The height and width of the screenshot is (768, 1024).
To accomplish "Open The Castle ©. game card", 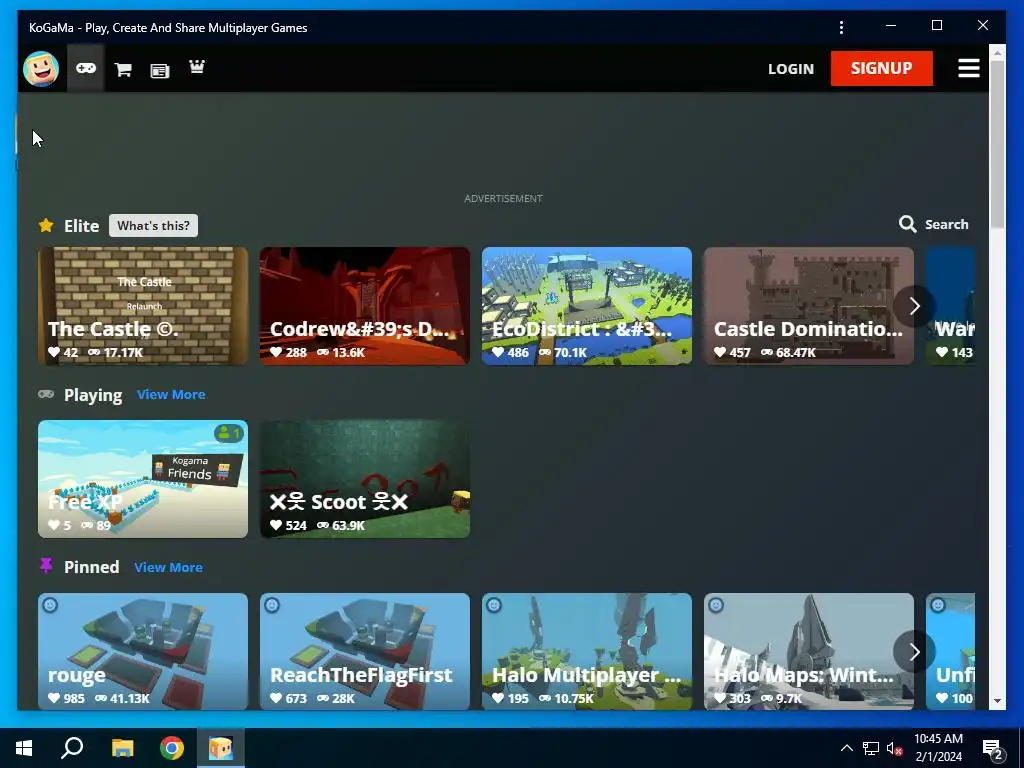I will tap(143, 306).
